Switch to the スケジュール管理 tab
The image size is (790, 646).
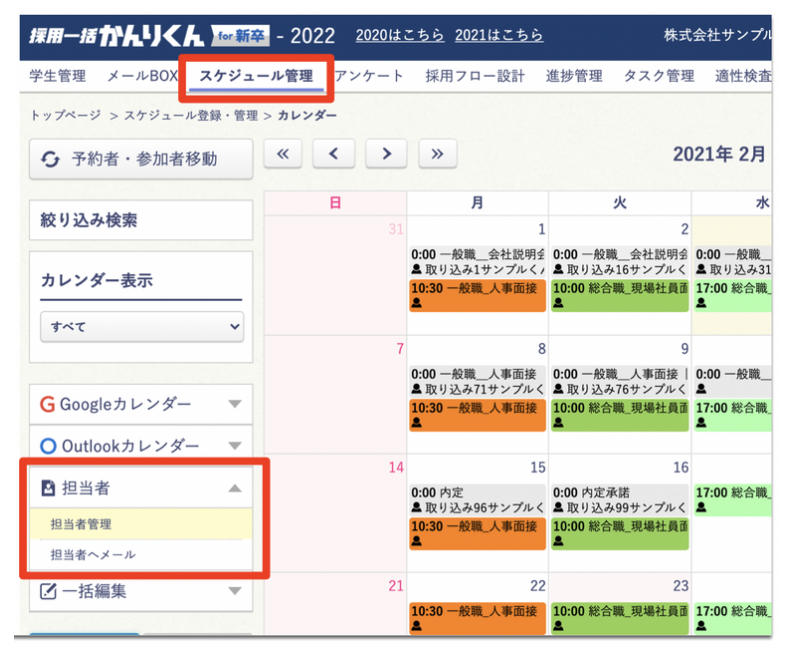[x=256, y=76]
